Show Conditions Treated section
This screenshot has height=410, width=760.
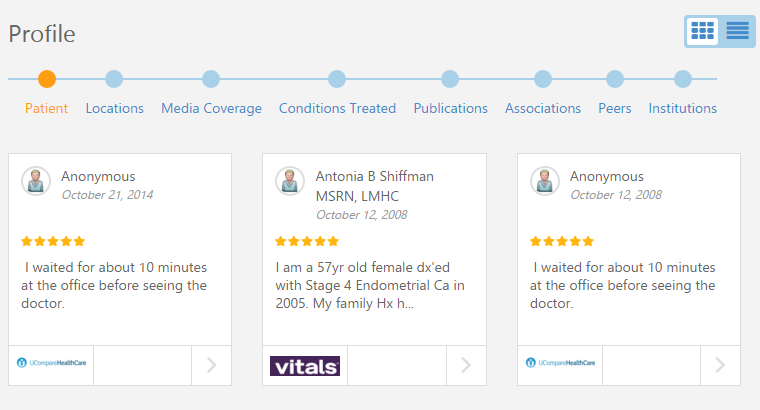click(337, 108)
